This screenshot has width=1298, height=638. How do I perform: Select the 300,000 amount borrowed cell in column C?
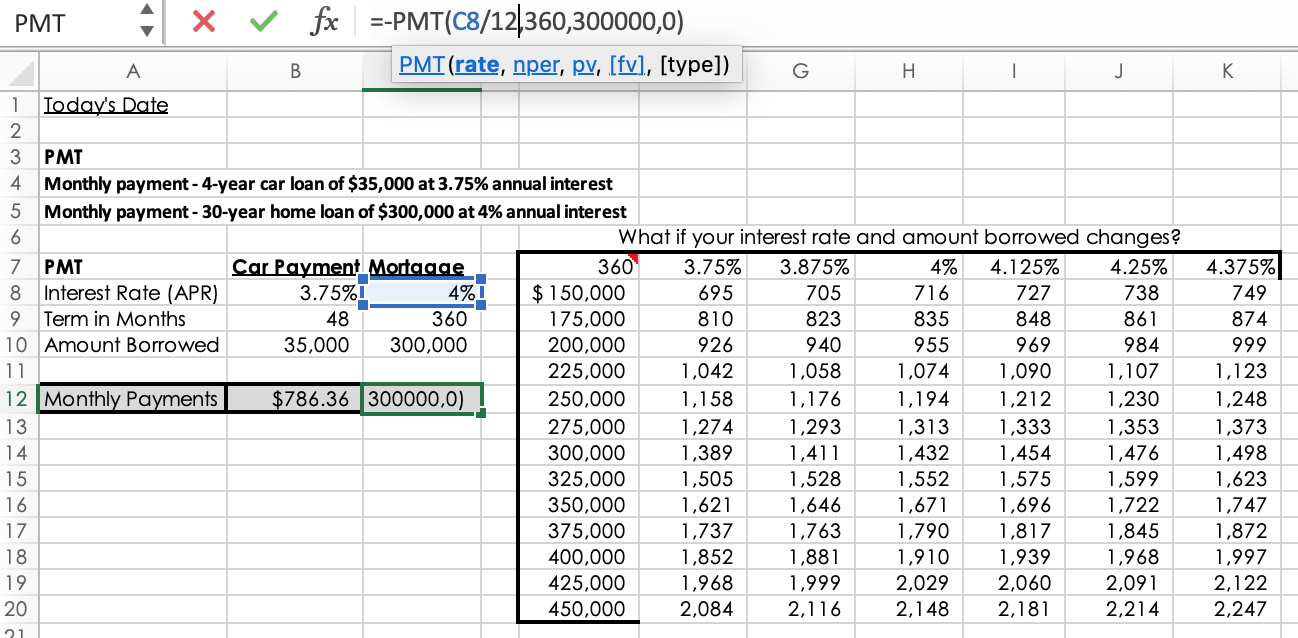point(421,345)
